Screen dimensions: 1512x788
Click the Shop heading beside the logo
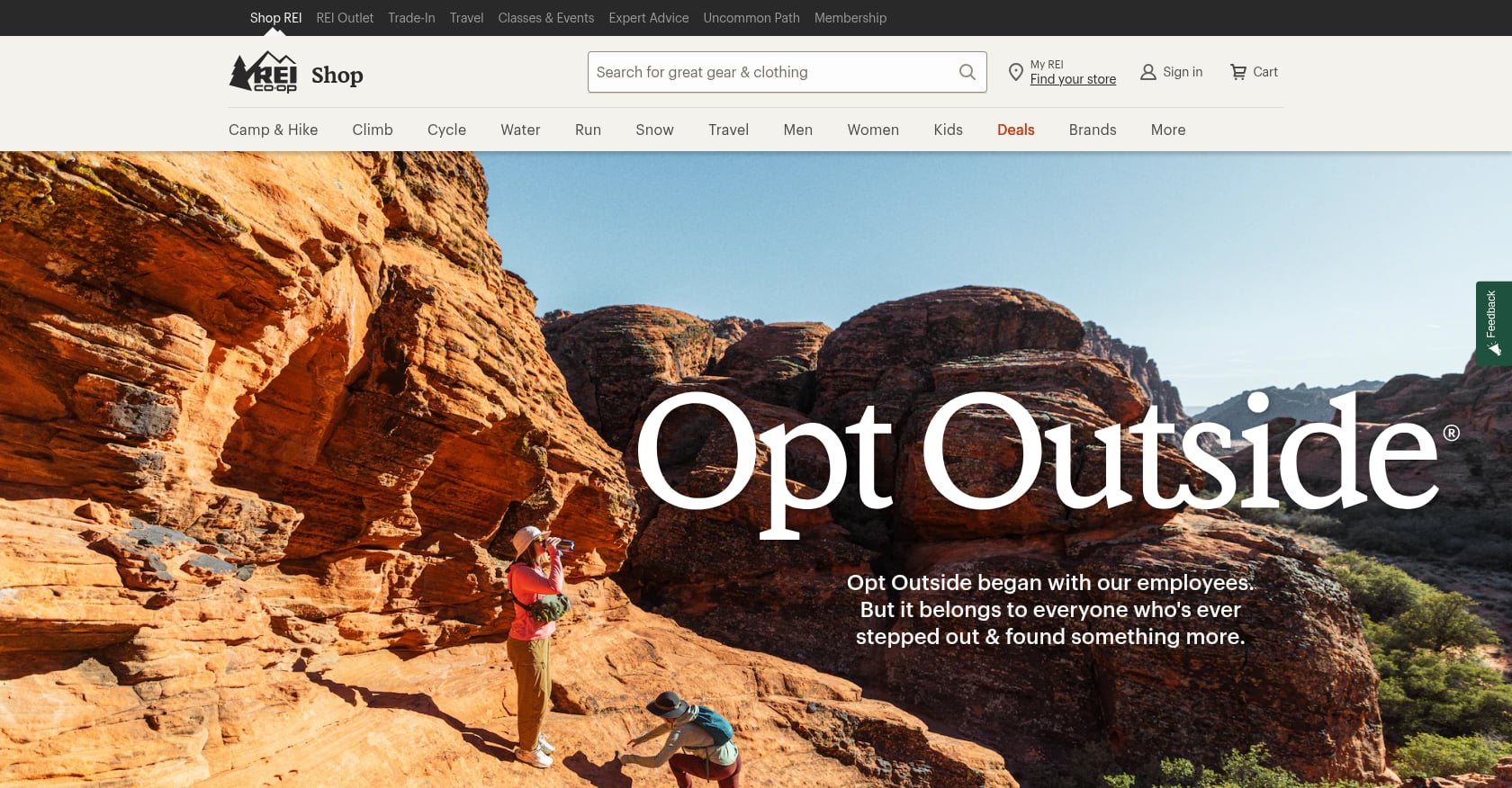tap(337, 76)
